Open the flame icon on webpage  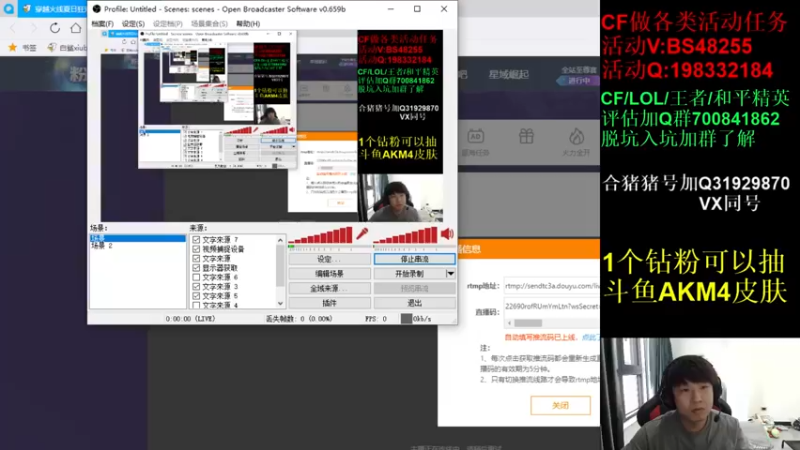click(576, 137)
